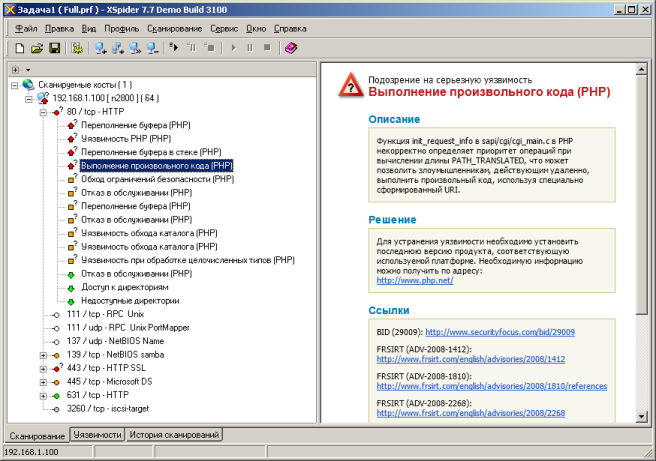Open a task file via the folder icon

(x=37, y=48)
